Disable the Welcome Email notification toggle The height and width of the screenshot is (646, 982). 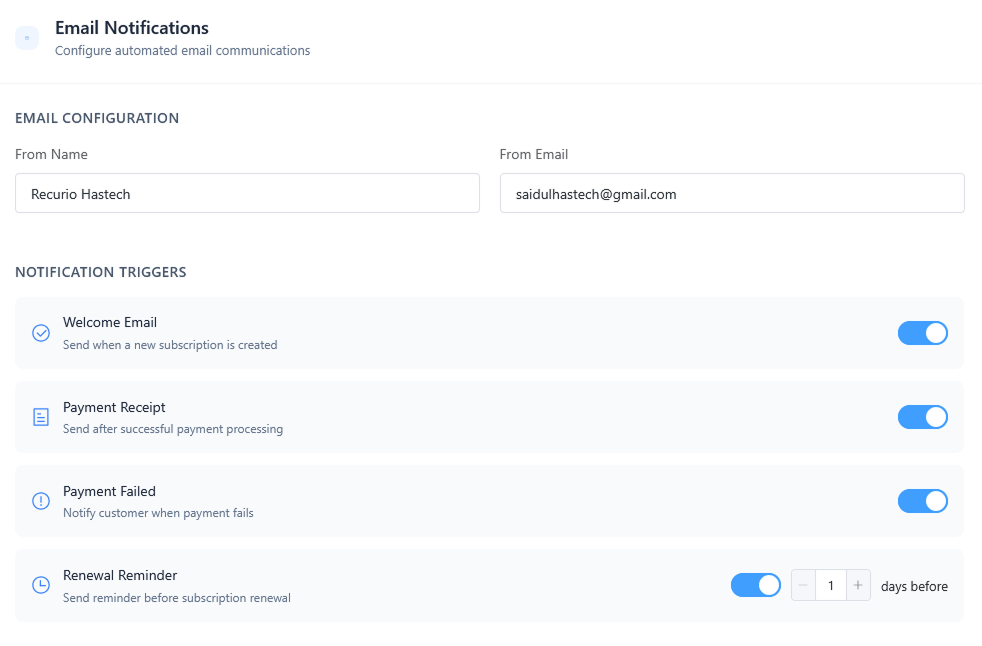[x=922, y=332]
